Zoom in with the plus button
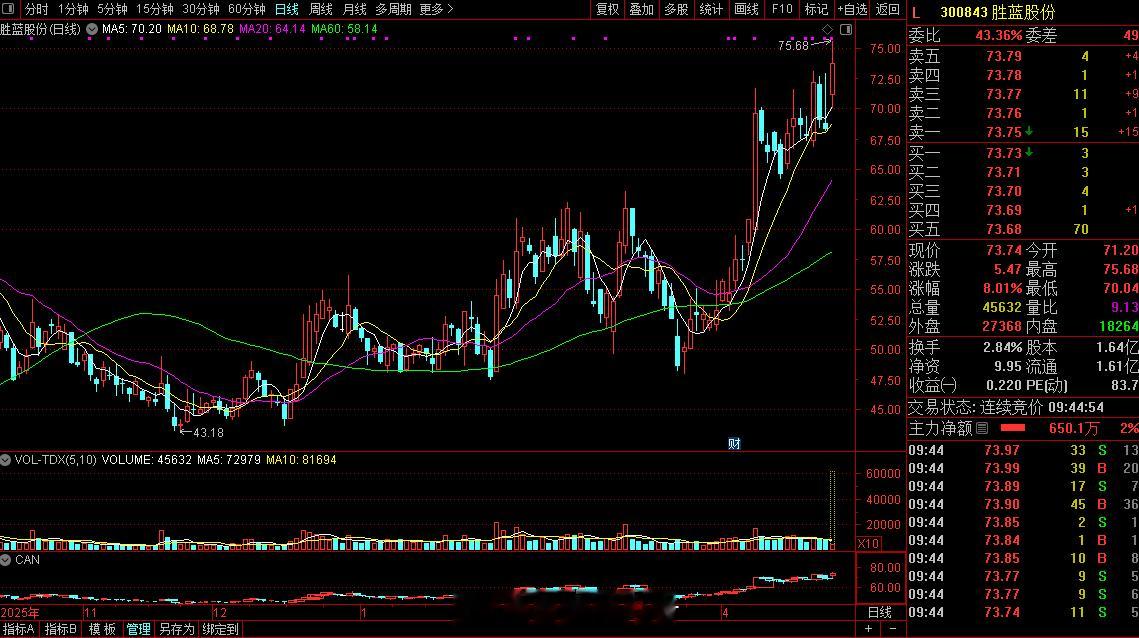The image size is (1139, 638). coord(869,629)
